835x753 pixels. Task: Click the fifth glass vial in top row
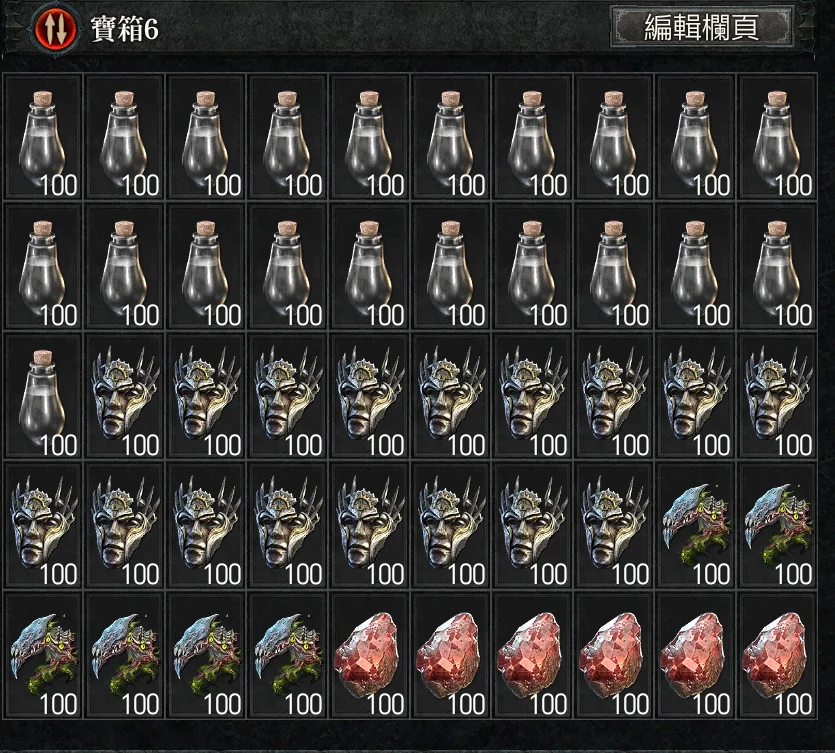coord(370,137)
